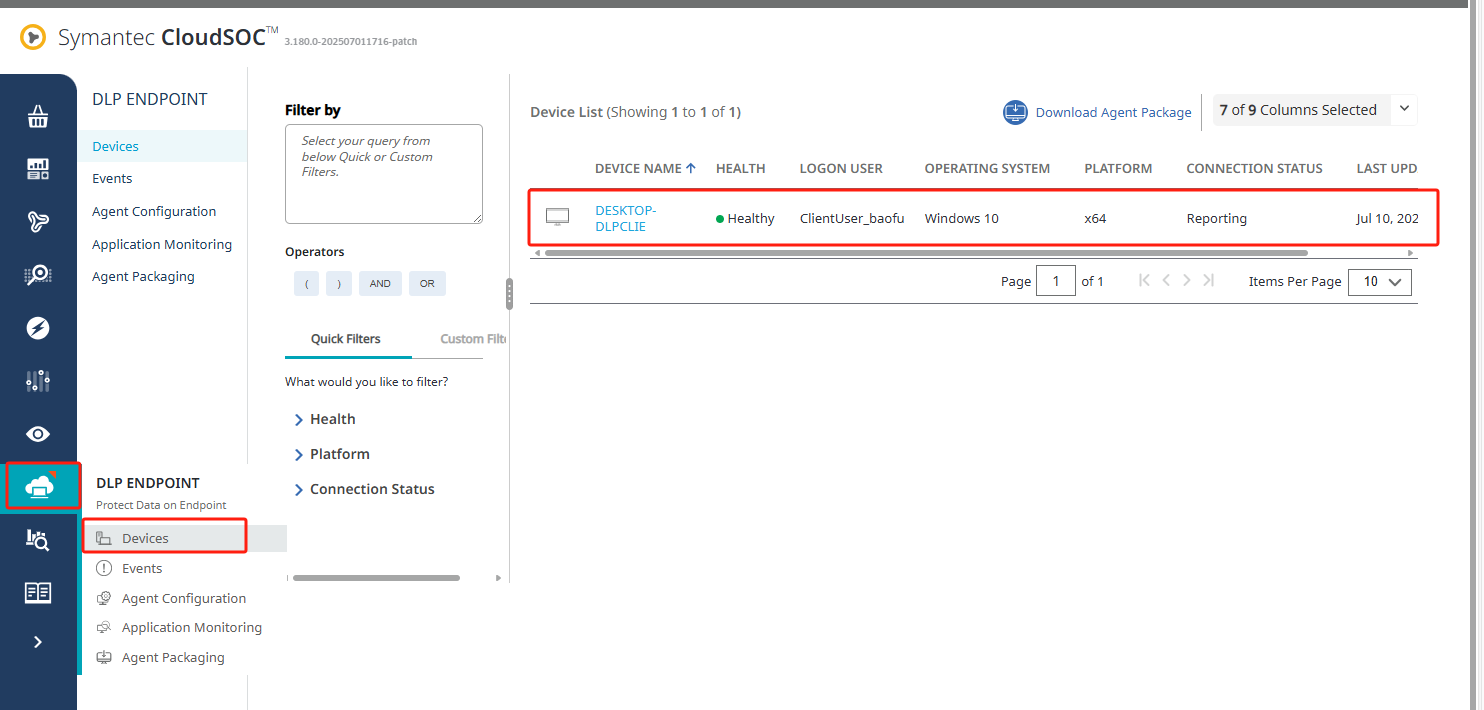This screenshot has height=710, width=1484.
Task: Select Devices in the flyout menu
Action: [145, 538]
